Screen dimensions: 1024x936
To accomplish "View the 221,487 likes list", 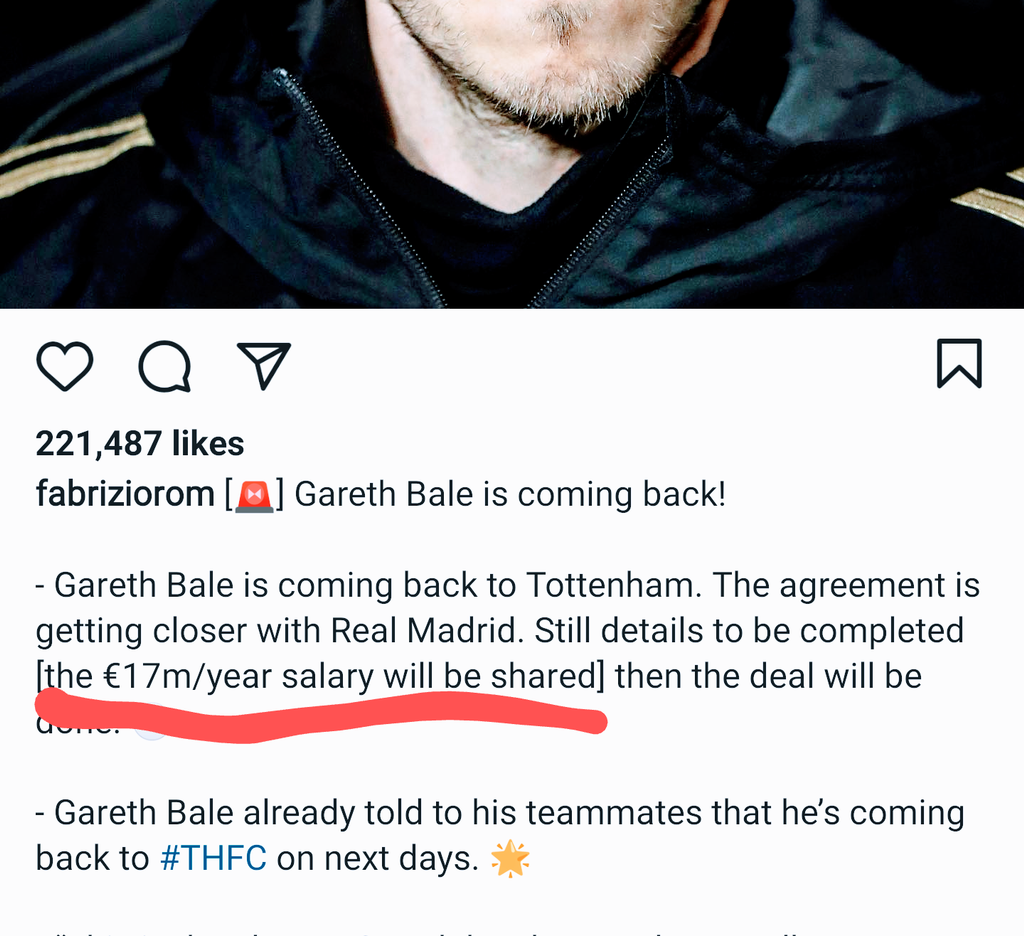I will [x=140, y=444].
